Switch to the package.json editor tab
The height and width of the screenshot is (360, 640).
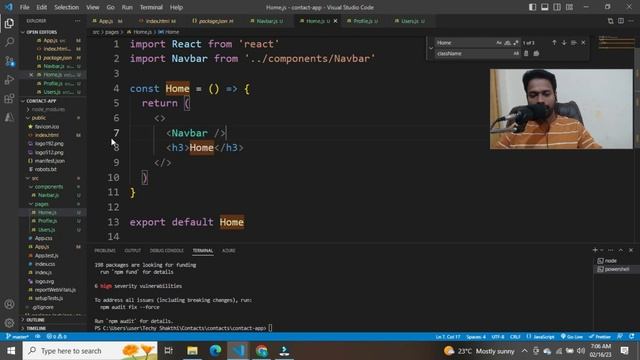tap(212, 21)
